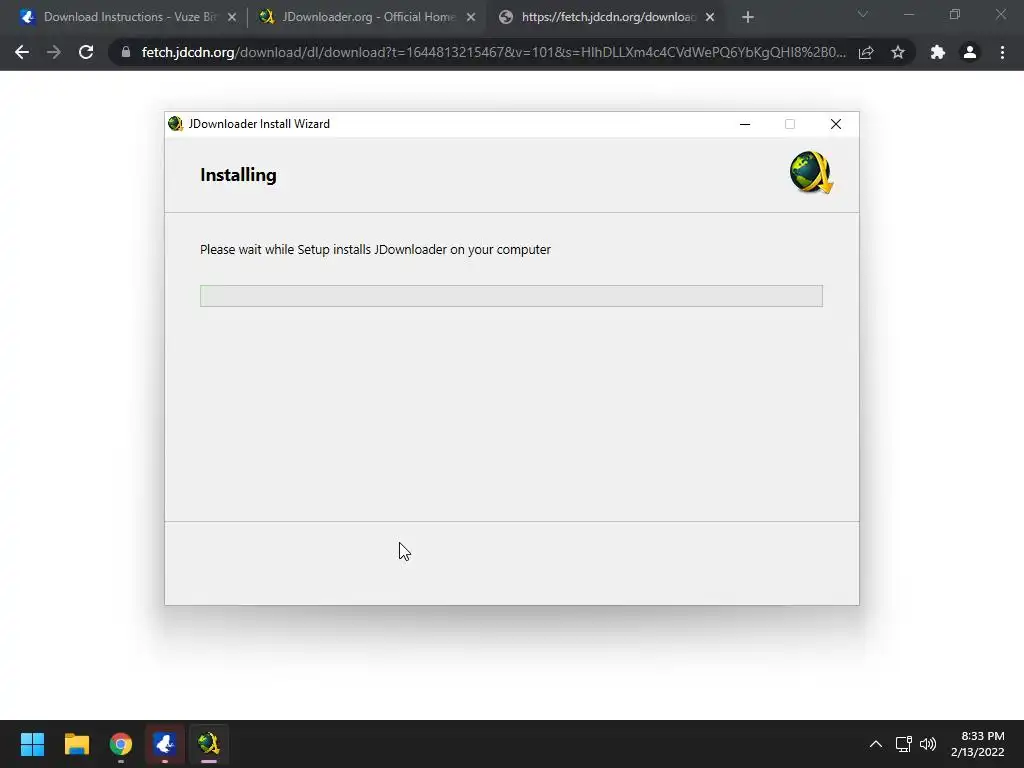Click the browser back arrow
Screen dimensions: 1024x768
[22, 52]
